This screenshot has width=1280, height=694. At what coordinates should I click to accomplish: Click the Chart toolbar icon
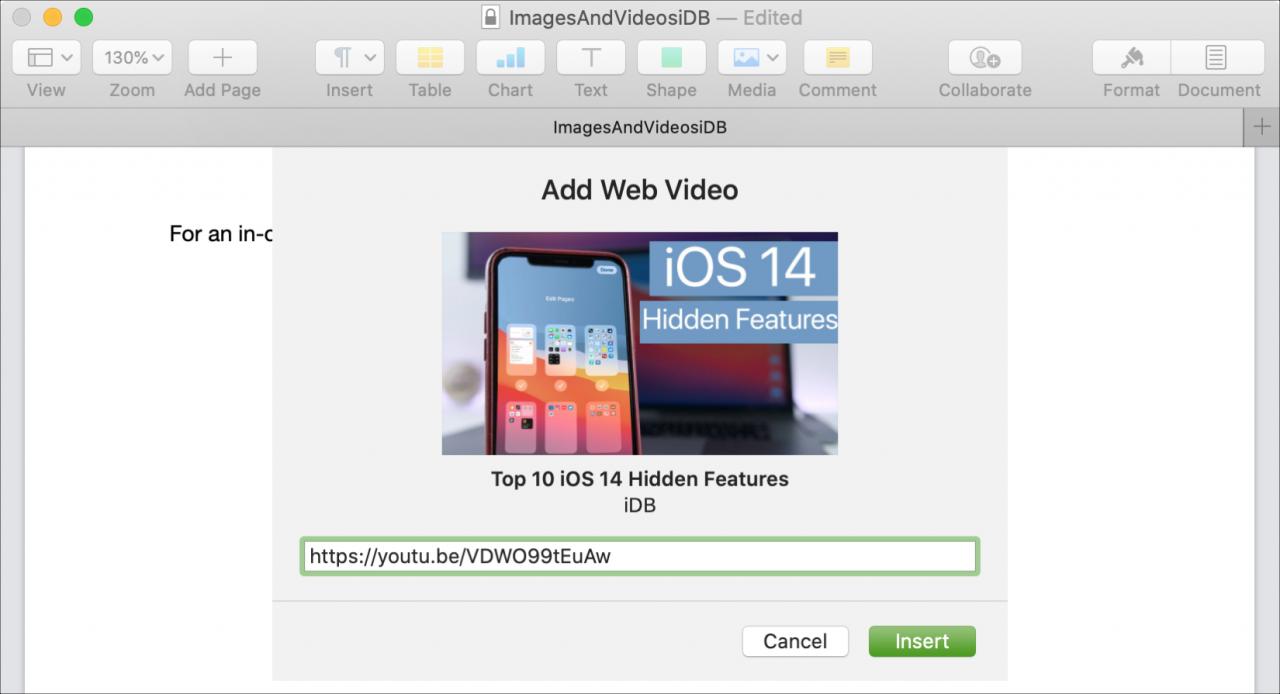[510, 58]
